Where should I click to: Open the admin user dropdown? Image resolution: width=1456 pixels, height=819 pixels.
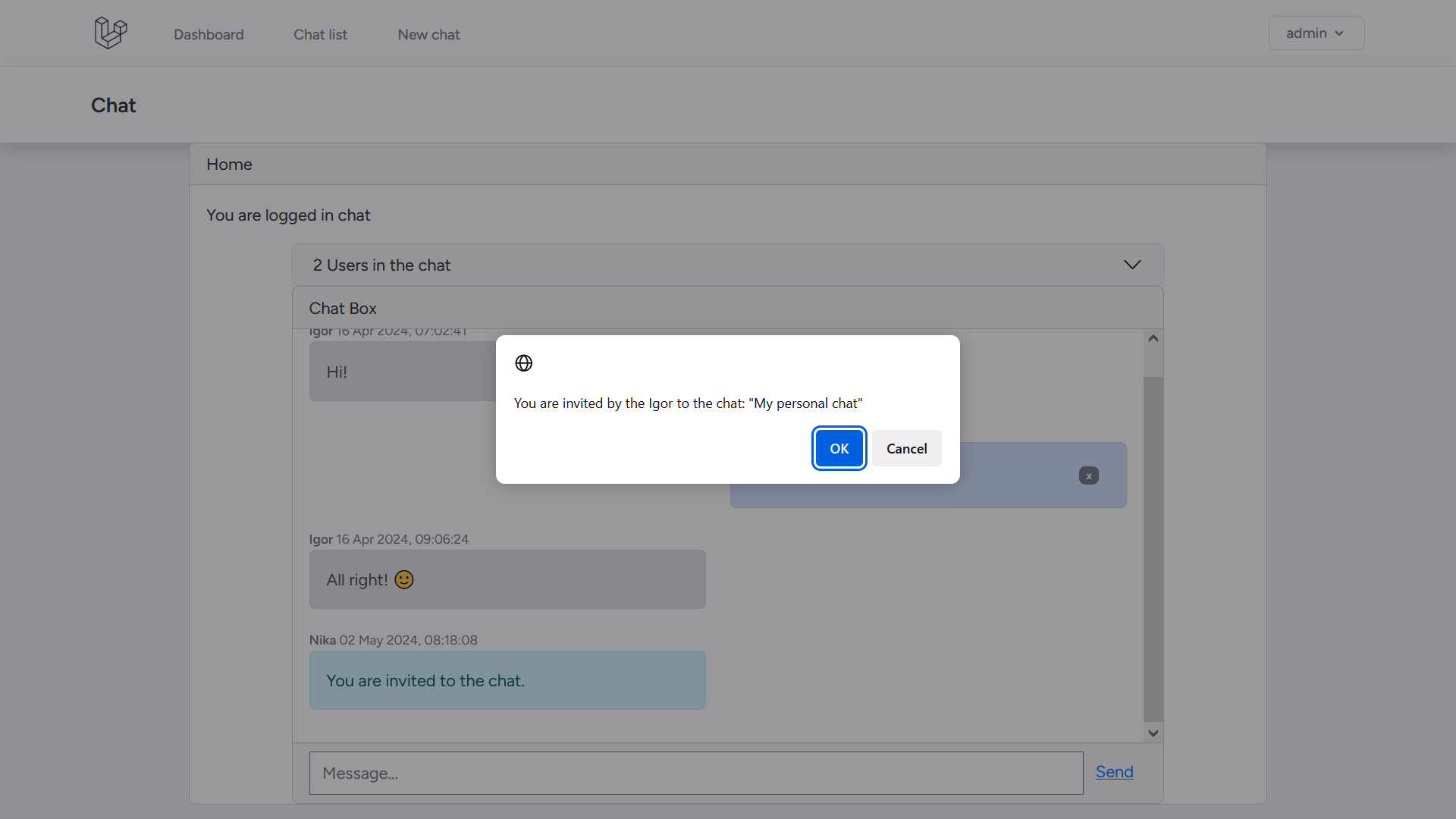coord(1316,33)
